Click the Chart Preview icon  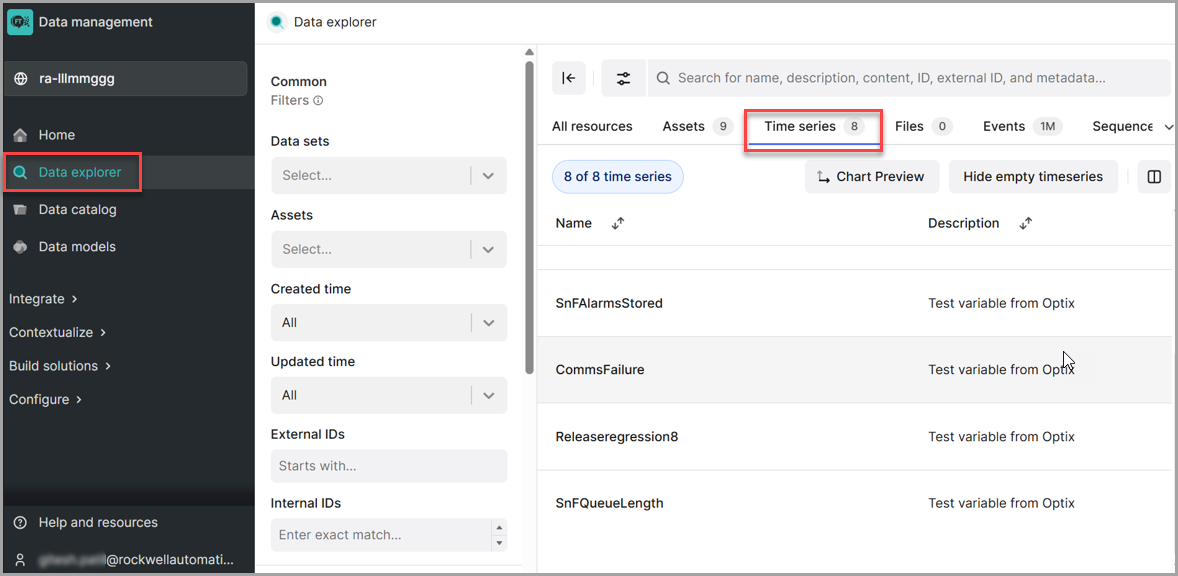[823, 177]
